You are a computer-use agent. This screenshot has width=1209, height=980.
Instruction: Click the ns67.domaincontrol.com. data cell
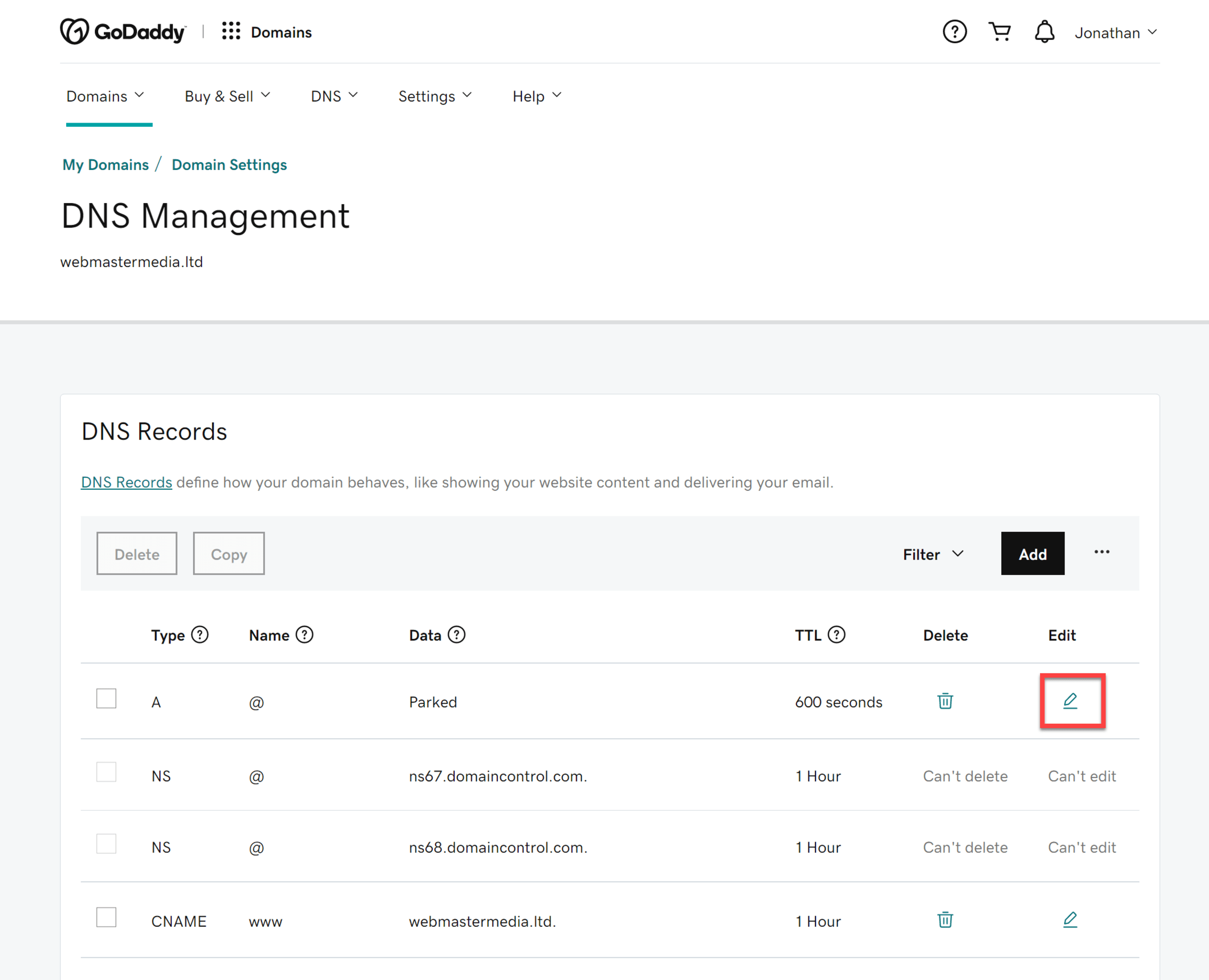tap(498, 776)
